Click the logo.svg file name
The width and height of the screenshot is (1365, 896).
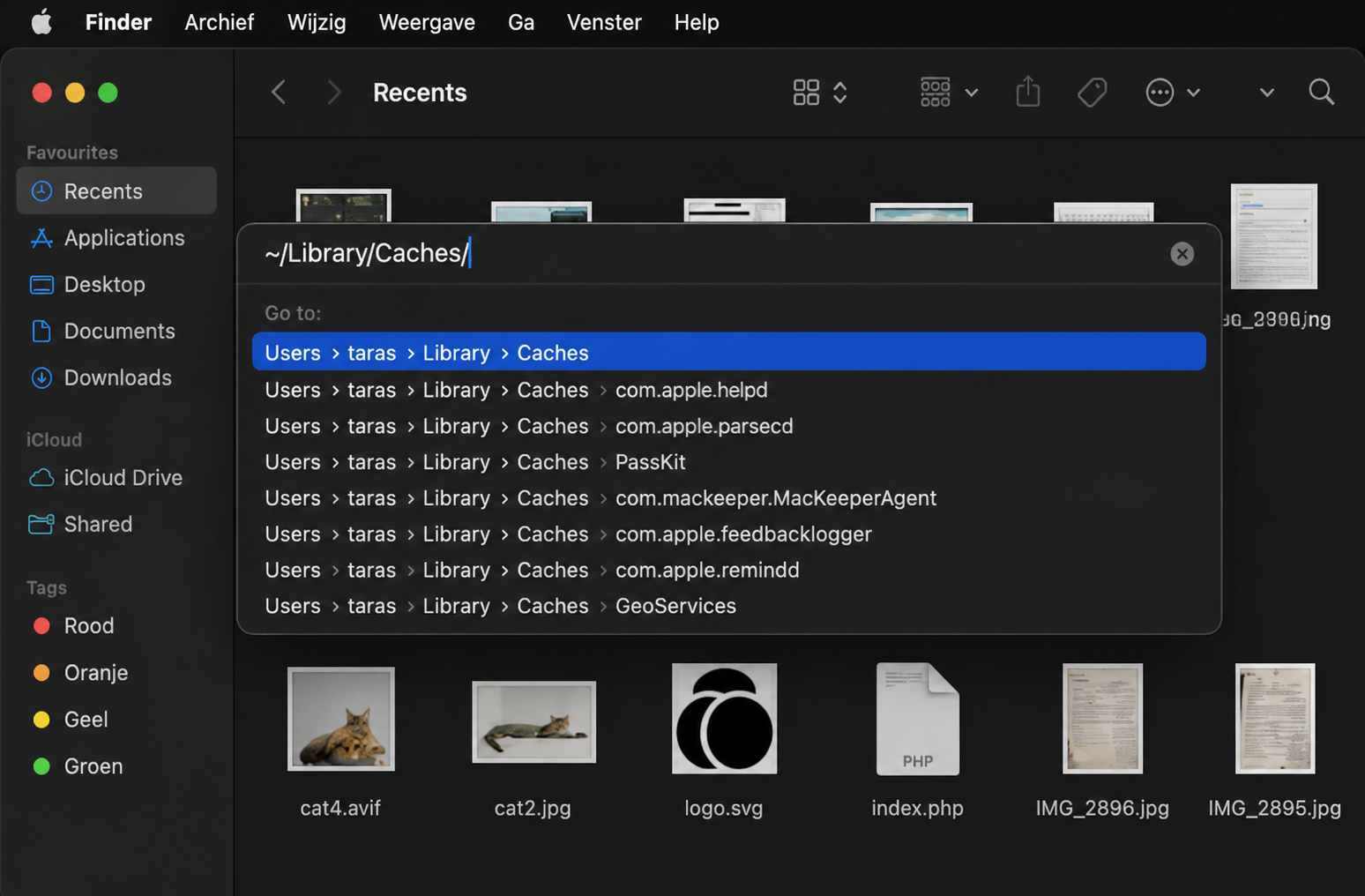pos(724,808)
